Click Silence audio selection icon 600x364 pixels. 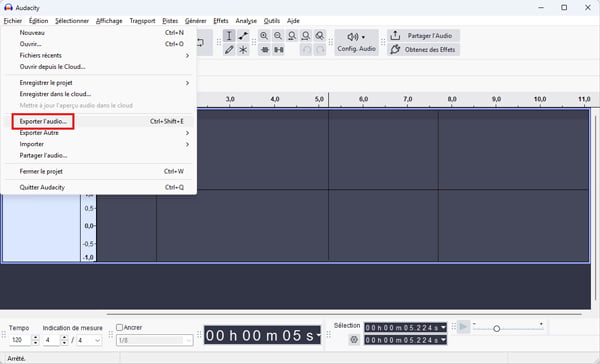279,50
